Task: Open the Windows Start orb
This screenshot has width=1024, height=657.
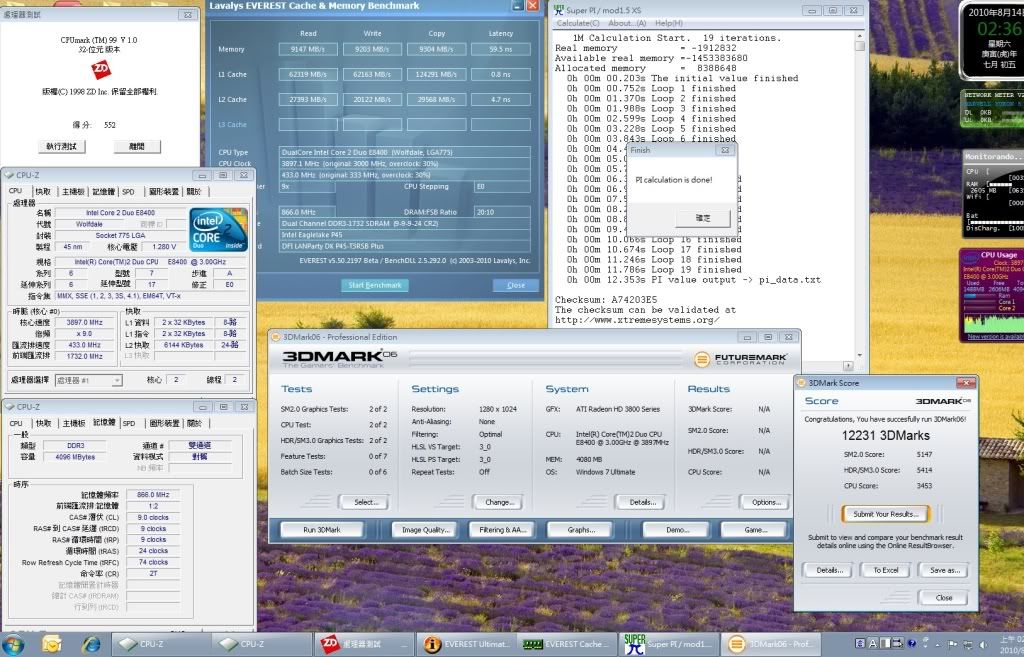Action: point(13,645)
